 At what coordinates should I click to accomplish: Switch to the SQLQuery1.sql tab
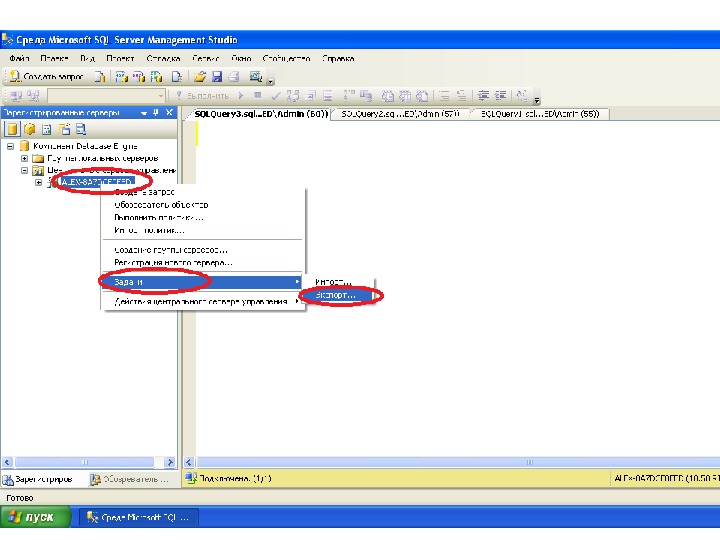click(x=540, y=114)
